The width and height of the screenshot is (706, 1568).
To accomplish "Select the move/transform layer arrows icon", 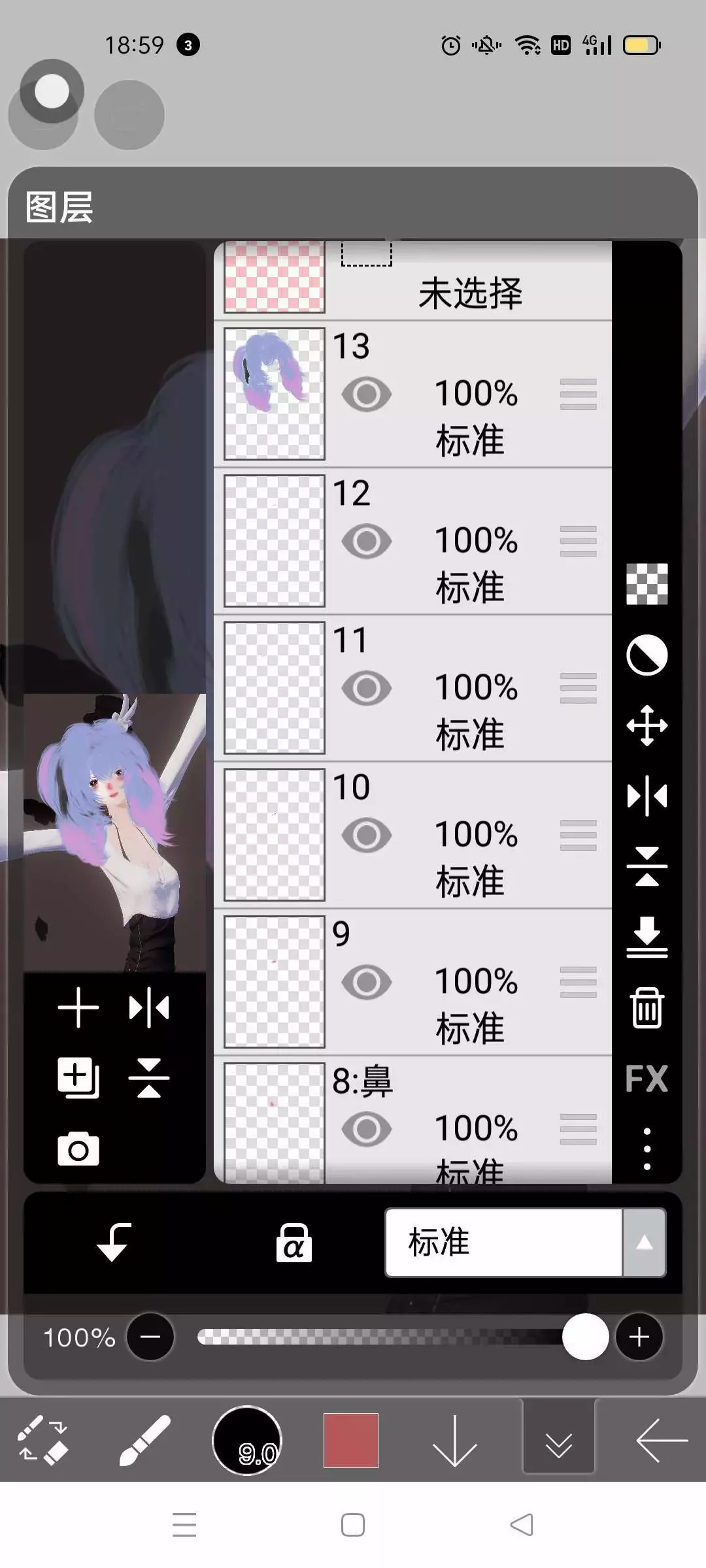I will [x=647, y=725].
